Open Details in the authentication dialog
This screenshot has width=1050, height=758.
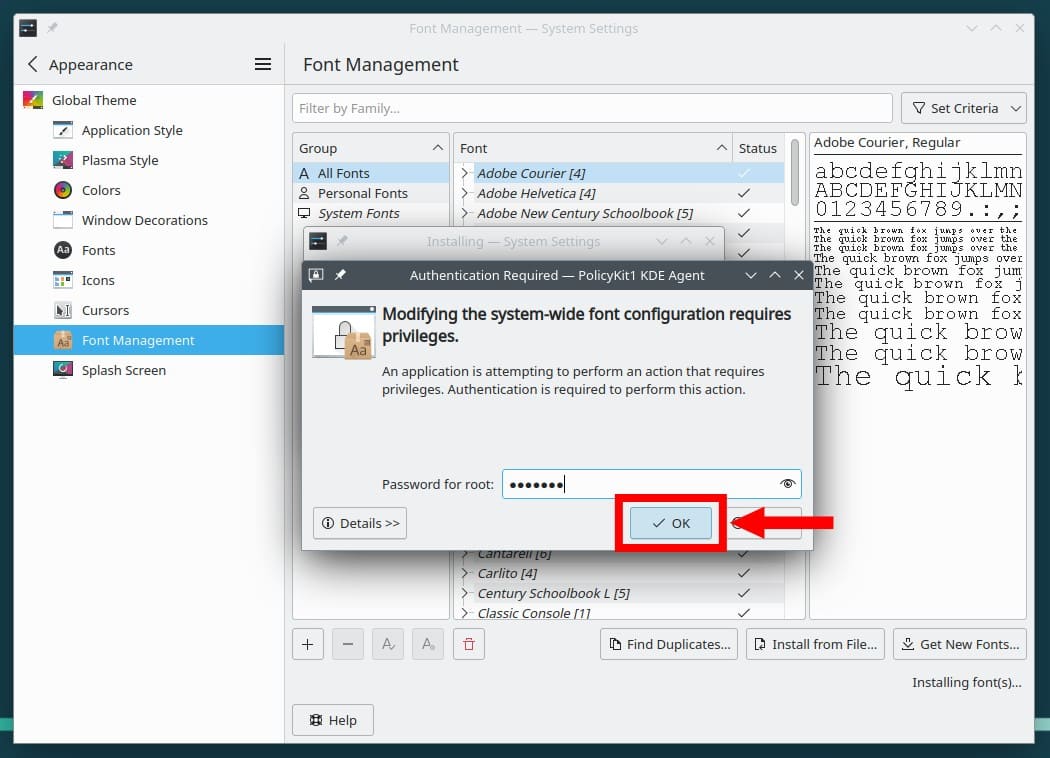pyautogui.click(x=359, y=522)
